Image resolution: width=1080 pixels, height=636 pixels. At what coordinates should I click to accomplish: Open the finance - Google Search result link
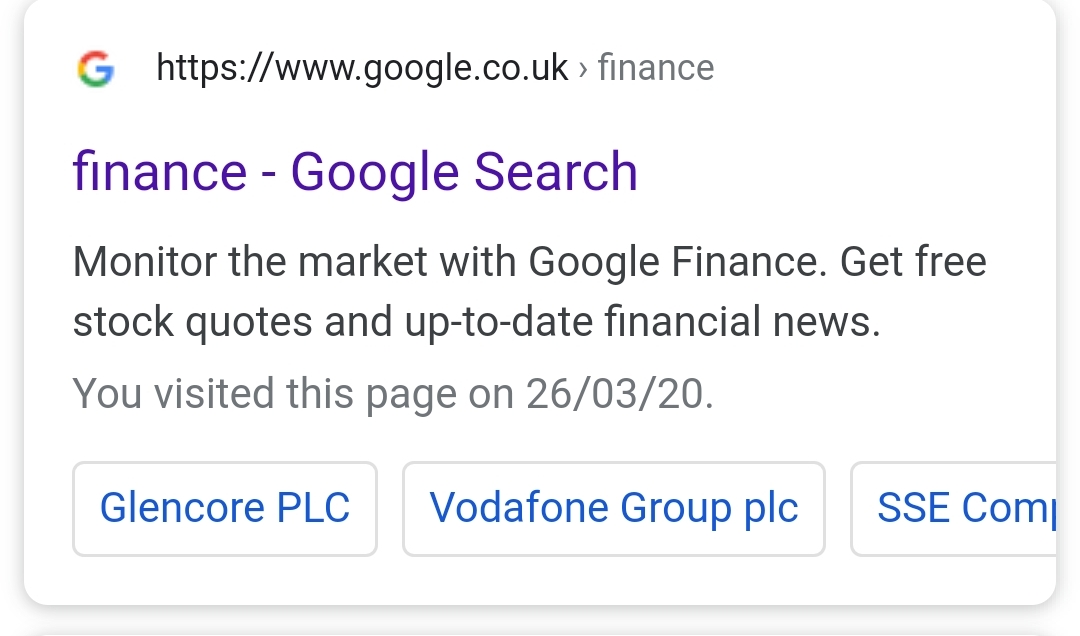354,171
